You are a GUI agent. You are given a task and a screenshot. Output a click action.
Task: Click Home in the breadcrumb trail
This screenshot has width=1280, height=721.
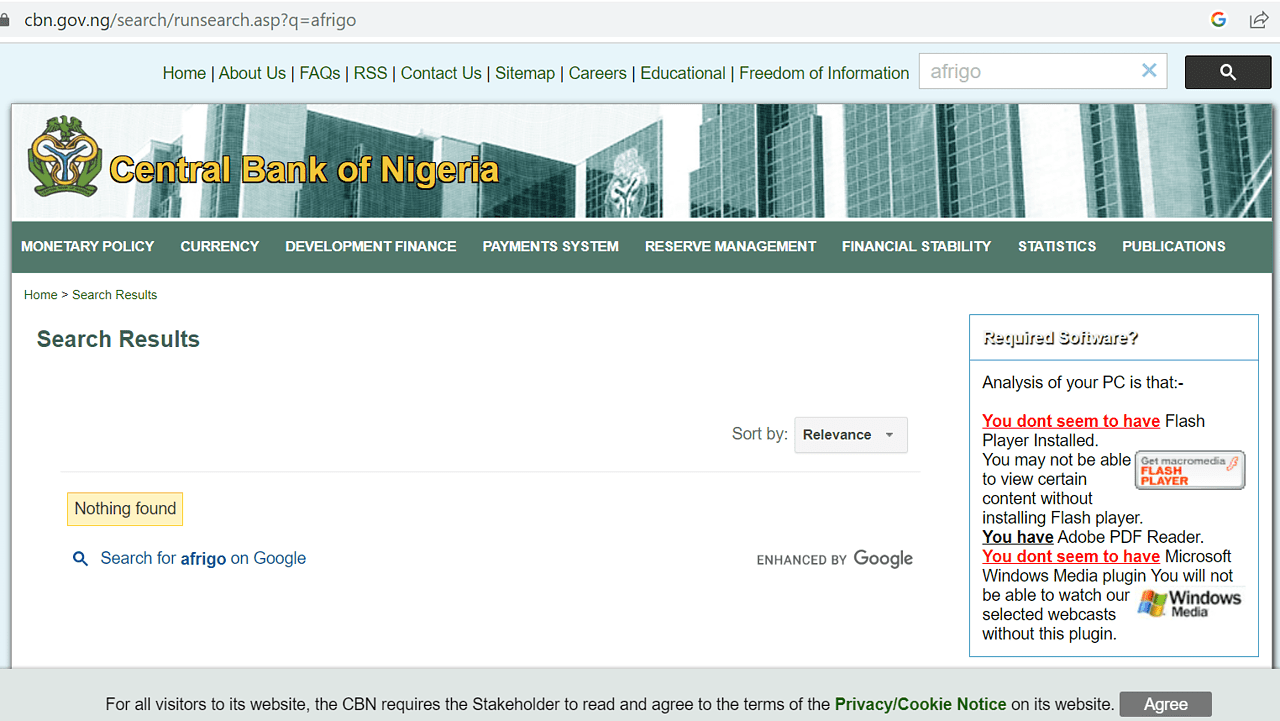click(x=40, y=295)
